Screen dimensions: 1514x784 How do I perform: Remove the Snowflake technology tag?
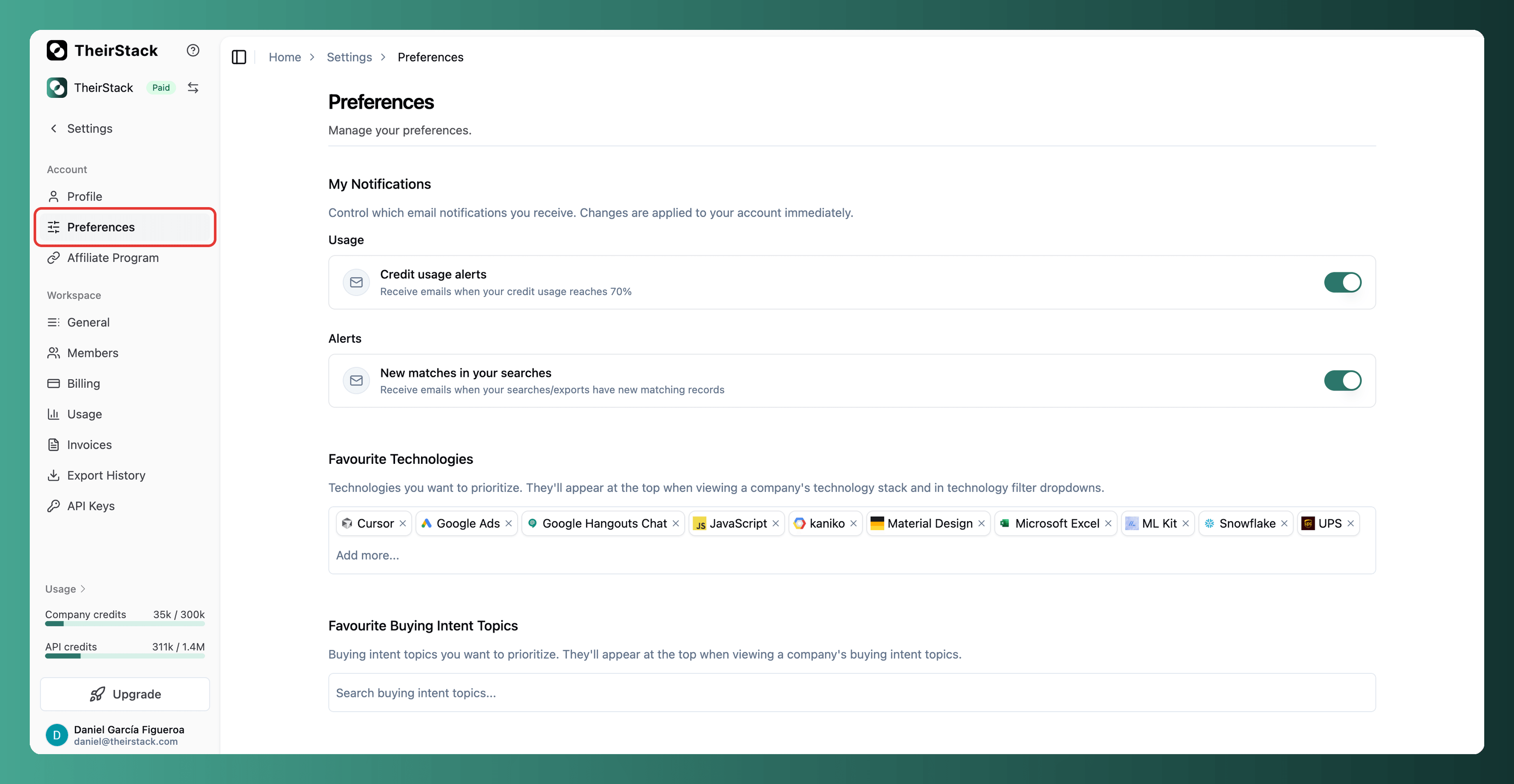click(1284, 523)
